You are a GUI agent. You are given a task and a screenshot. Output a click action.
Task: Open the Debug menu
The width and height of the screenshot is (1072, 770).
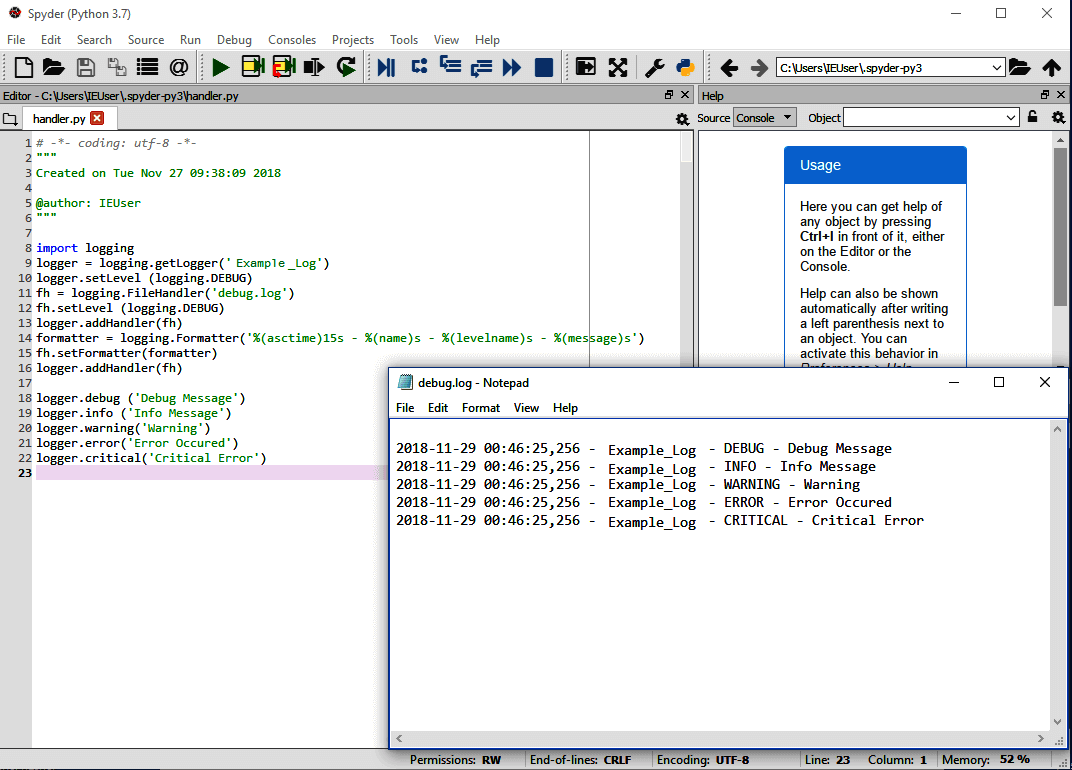coord(234,40)
